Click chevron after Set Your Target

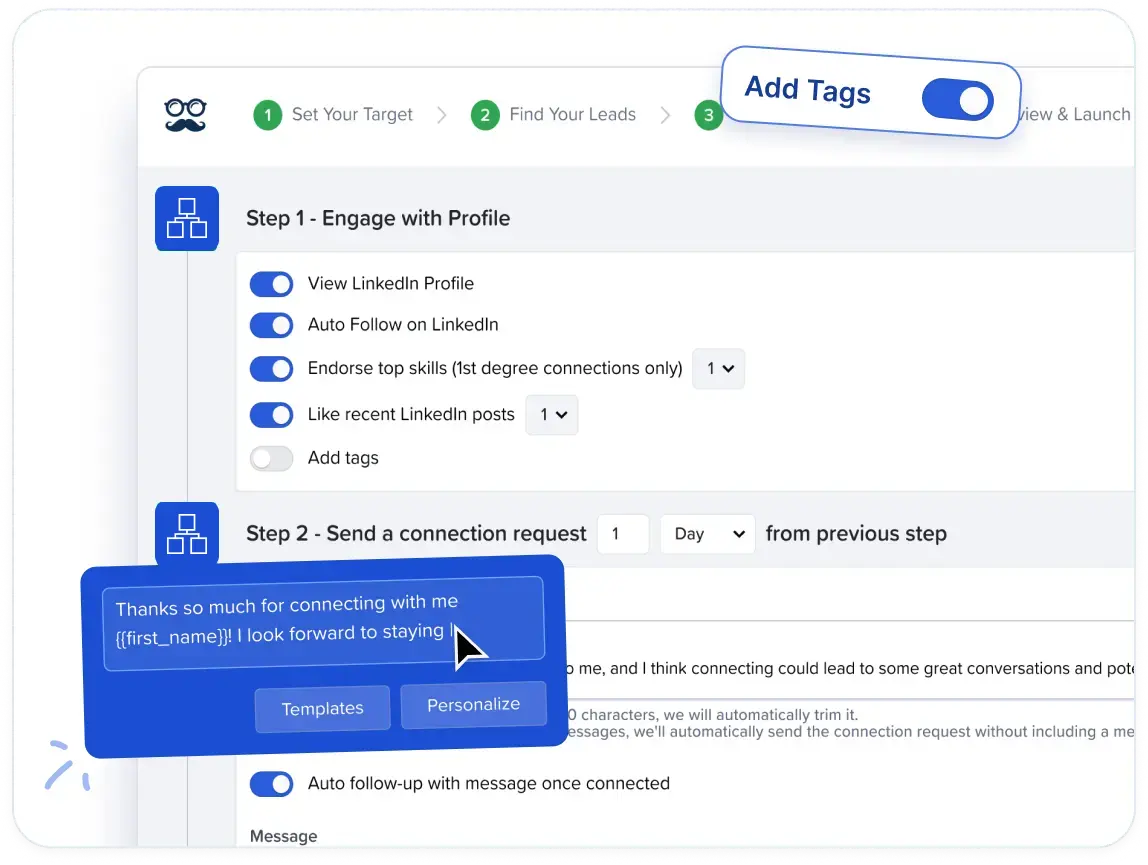[x=441, y=115]
